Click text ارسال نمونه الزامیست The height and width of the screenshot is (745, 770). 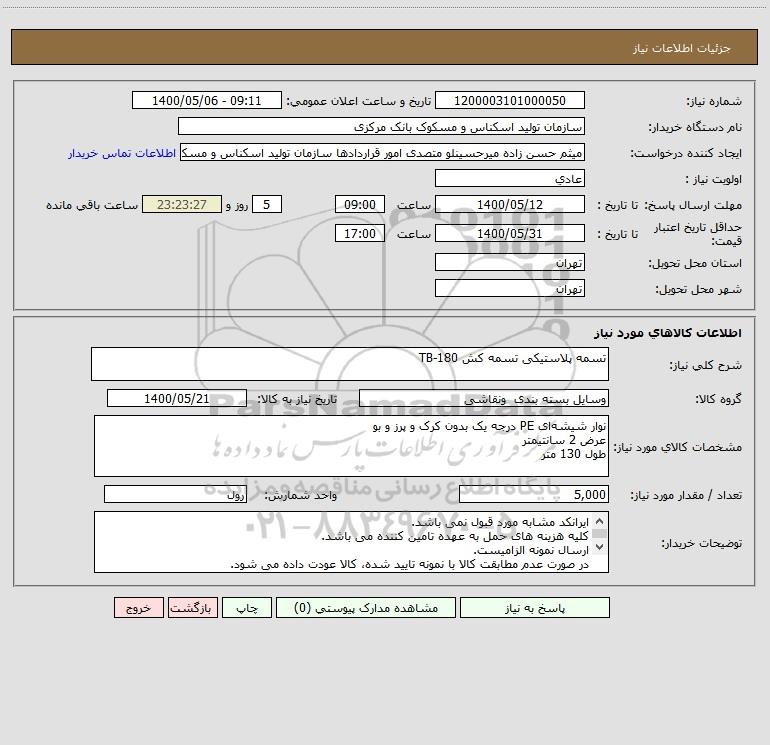click(x=531, y=550)
